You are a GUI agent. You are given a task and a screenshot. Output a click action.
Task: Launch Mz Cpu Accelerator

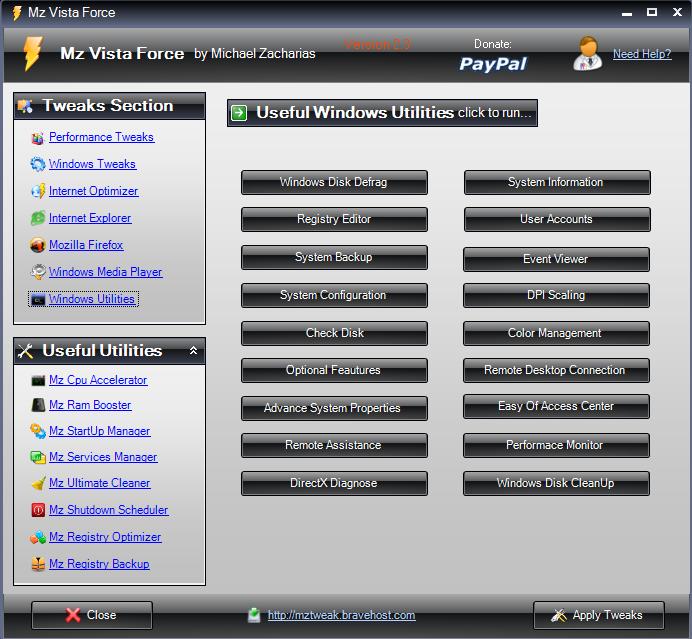(x=98, y=380)
